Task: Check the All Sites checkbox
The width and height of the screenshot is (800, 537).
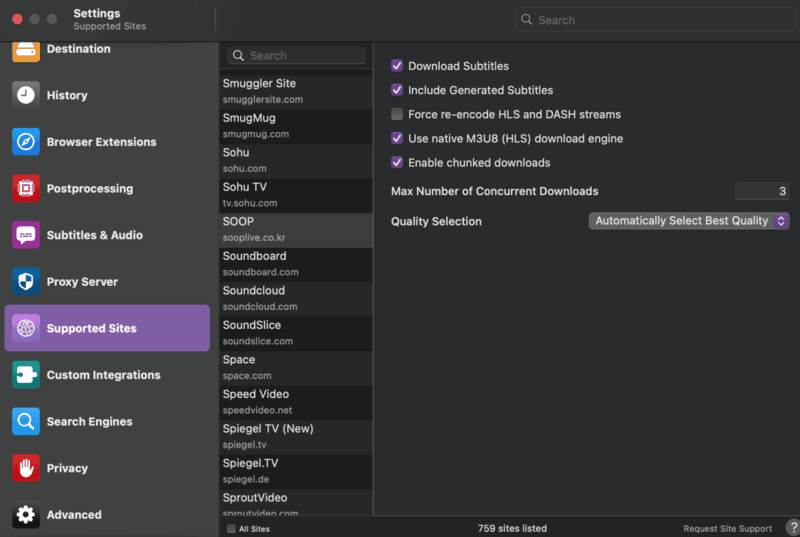Action: 231,528
